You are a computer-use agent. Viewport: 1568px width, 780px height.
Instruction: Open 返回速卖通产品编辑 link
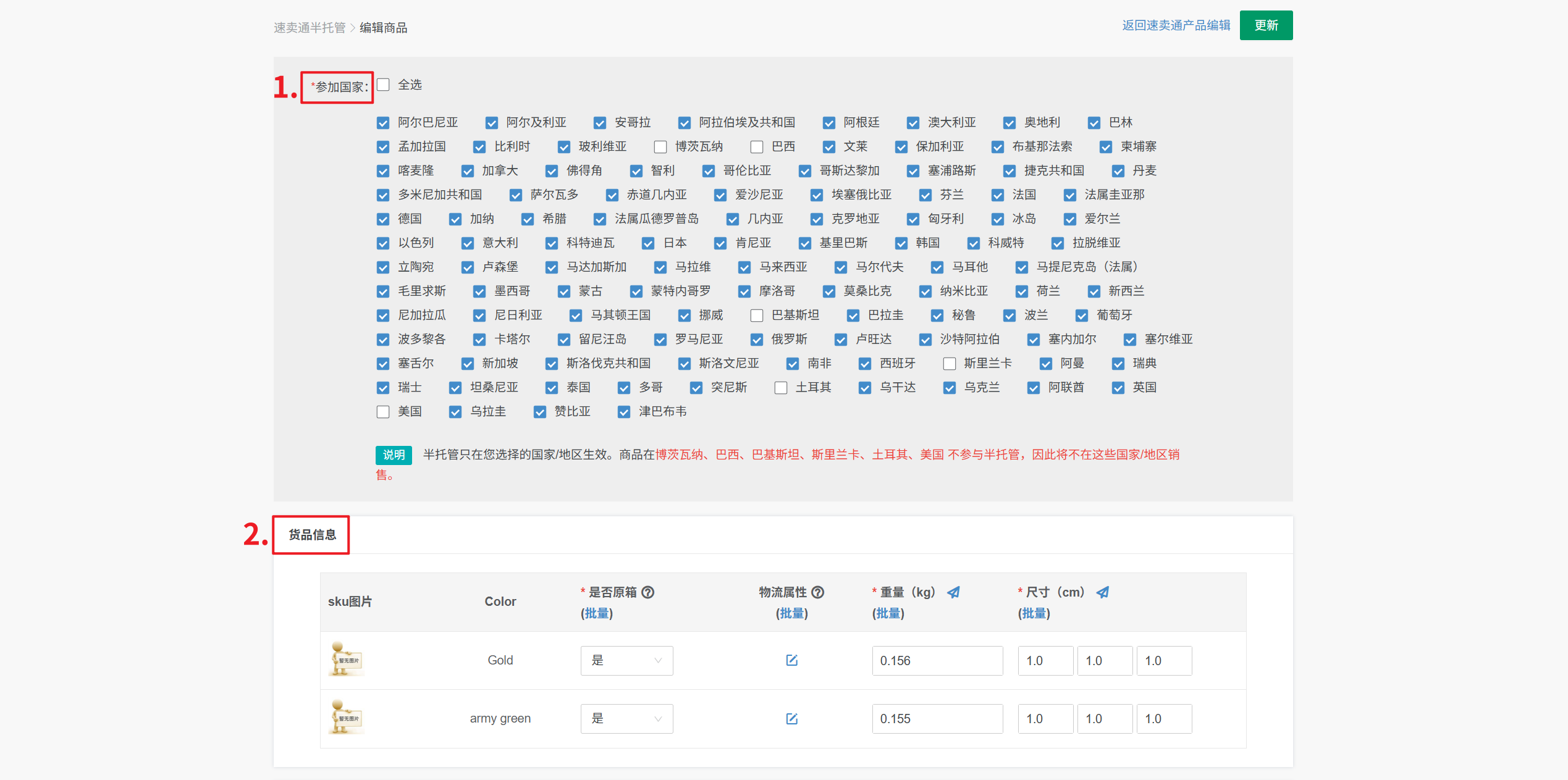tap(1176, 25)
